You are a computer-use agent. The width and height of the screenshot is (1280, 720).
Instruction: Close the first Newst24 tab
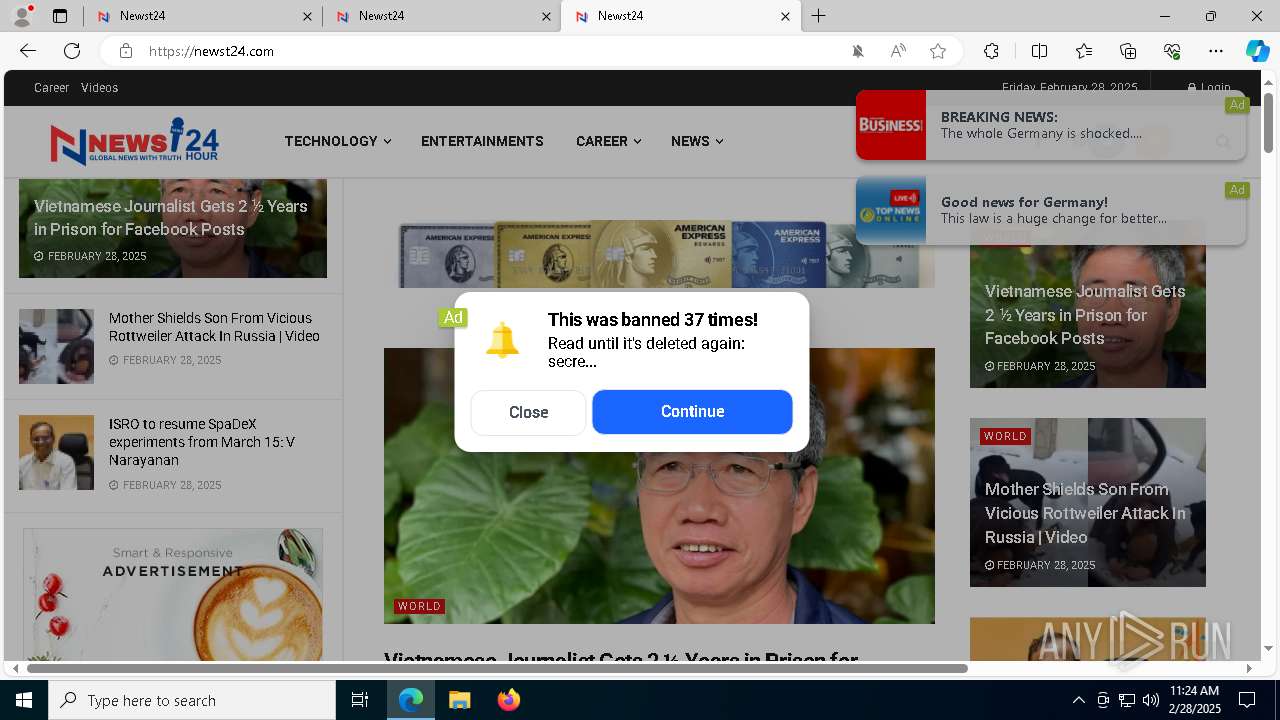click(307, 16)
